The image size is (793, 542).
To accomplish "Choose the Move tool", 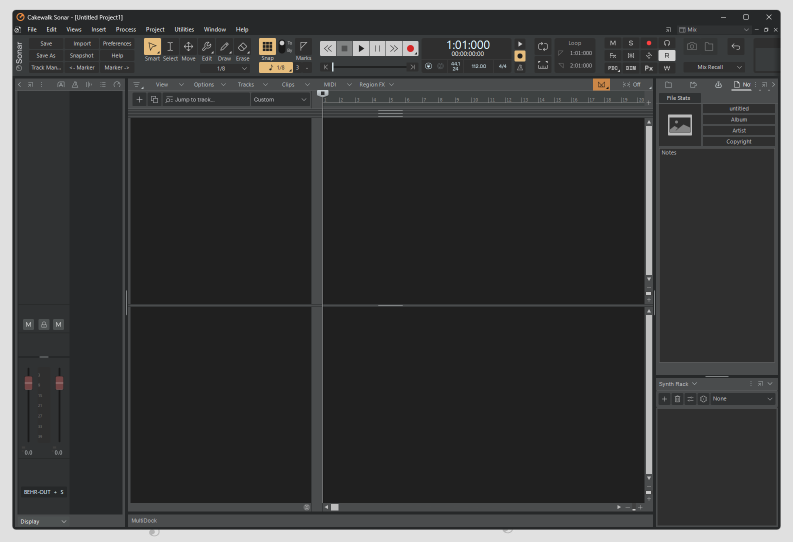I will click(x=188, y=47).
